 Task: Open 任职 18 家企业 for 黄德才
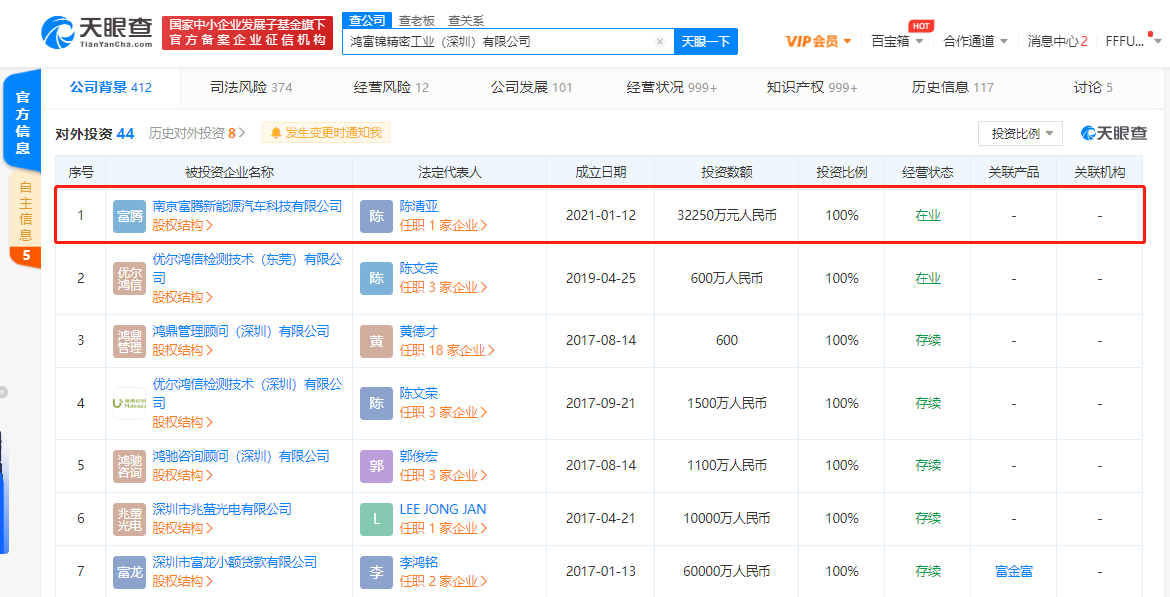tap(447, 350)
